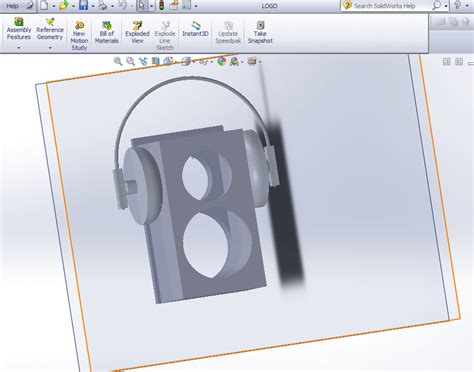The image size is (474, 372).
Task: Click the Zoom to Fit magnifier icon
Action: 118,61
